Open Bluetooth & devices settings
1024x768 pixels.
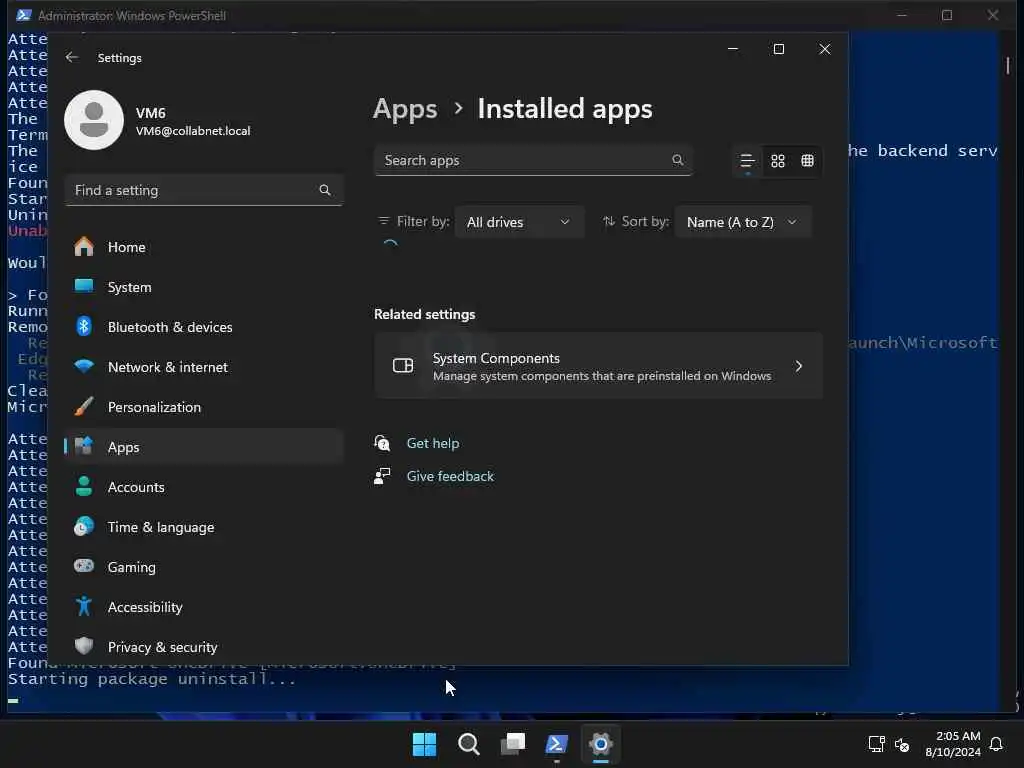pos(204,327)
